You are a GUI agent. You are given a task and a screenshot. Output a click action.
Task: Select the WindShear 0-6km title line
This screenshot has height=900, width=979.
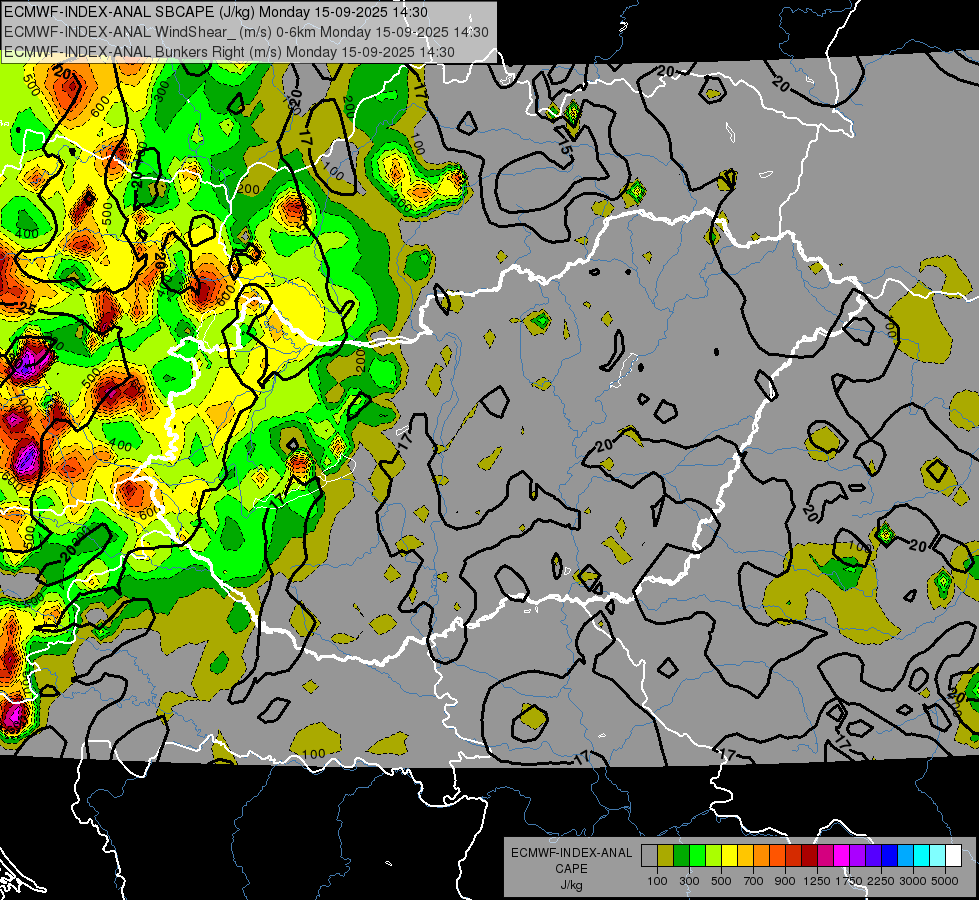(x=246, y=32)
